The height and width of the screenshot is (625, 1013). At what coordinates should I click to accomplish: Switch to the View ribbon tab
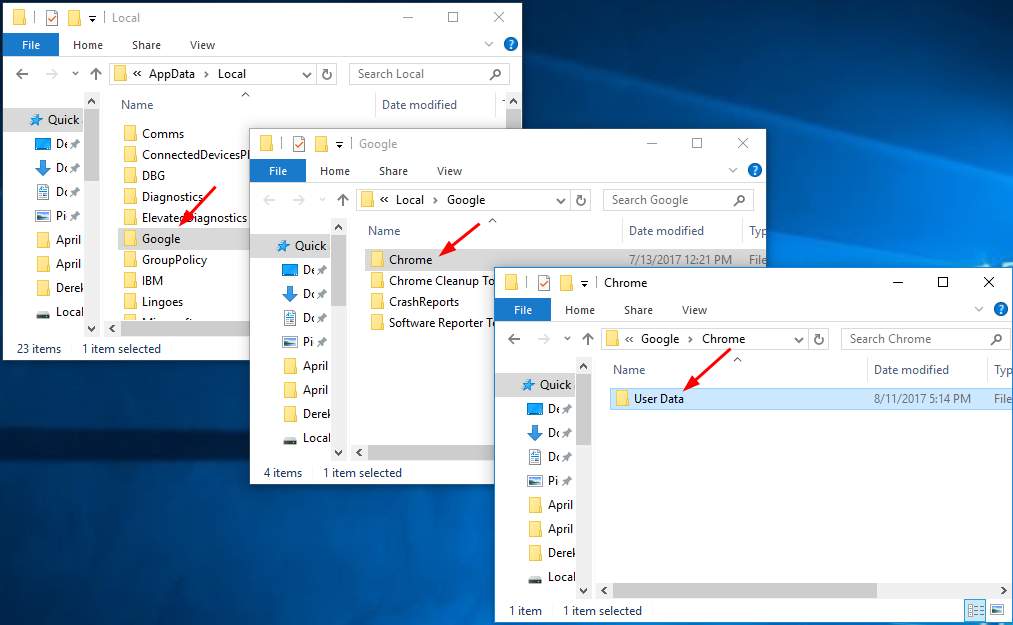[x=694, y=310]
